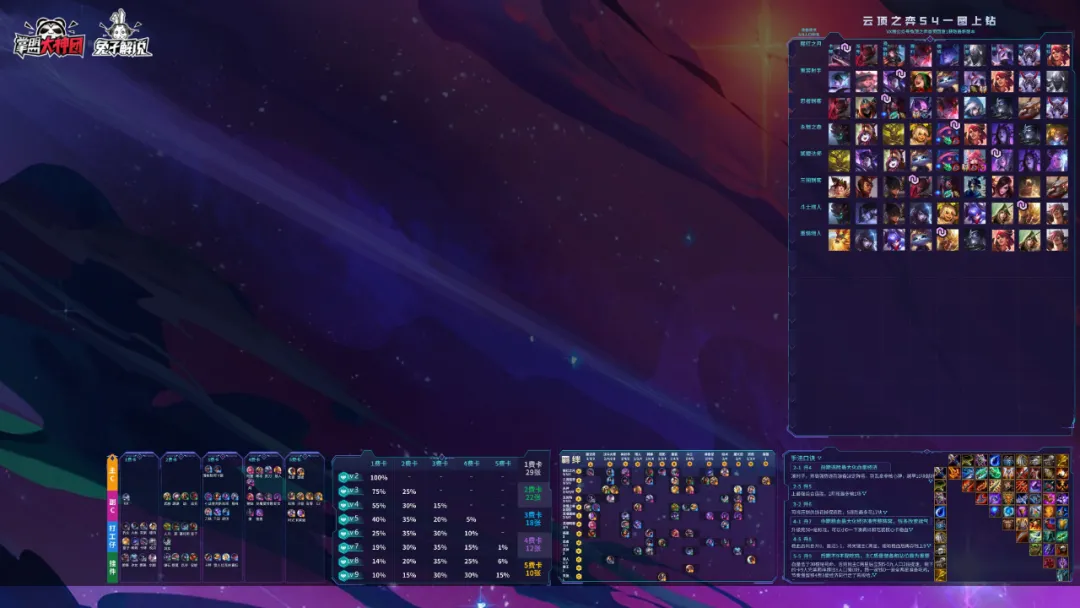Click the 兔子解说 rabbit logo
Viewport: 1080px width, 608px height.
coord(122,34)
